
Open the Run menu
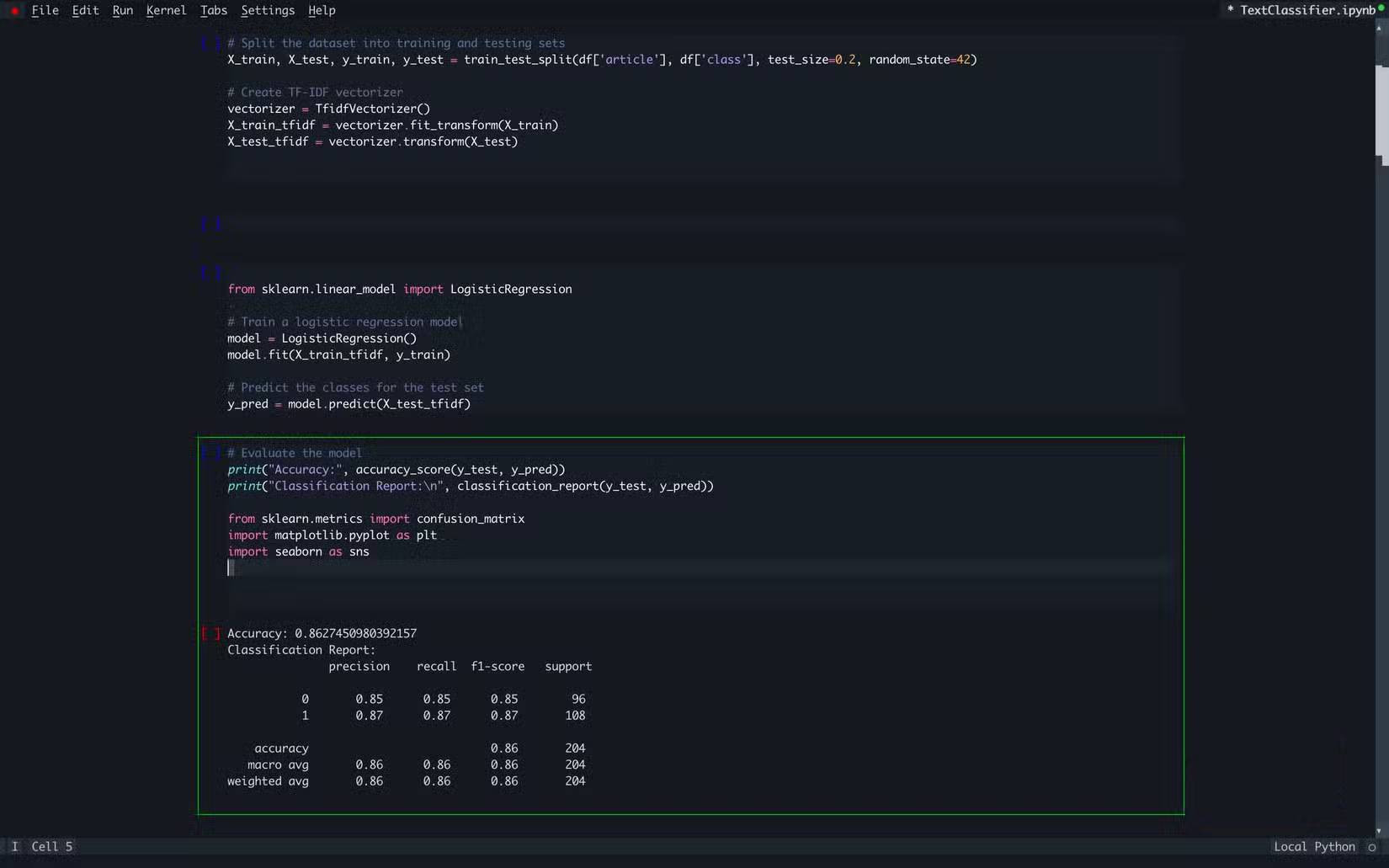122,10
